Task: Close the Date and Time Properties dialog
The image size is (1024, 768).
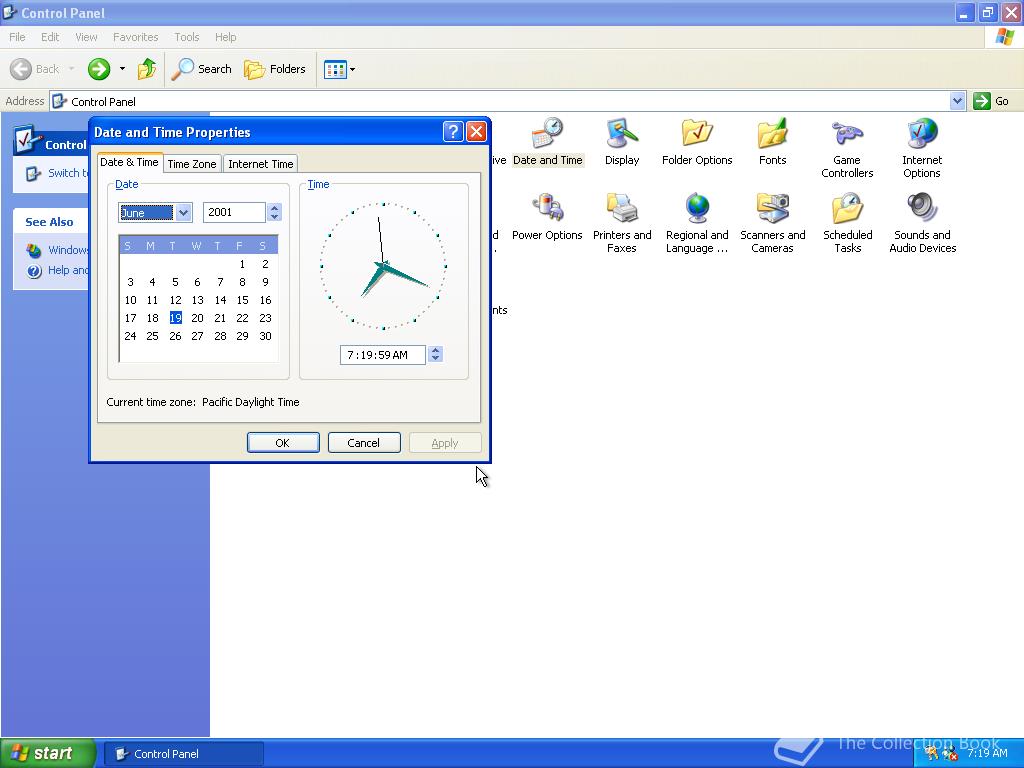Action: click(477, 132)
